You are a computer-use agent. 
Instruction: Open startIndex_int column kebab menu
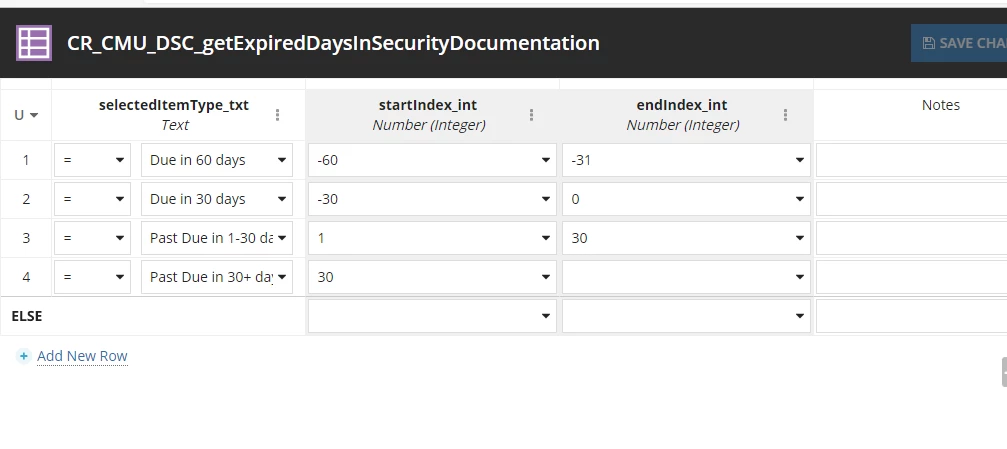tap(531, 115)
